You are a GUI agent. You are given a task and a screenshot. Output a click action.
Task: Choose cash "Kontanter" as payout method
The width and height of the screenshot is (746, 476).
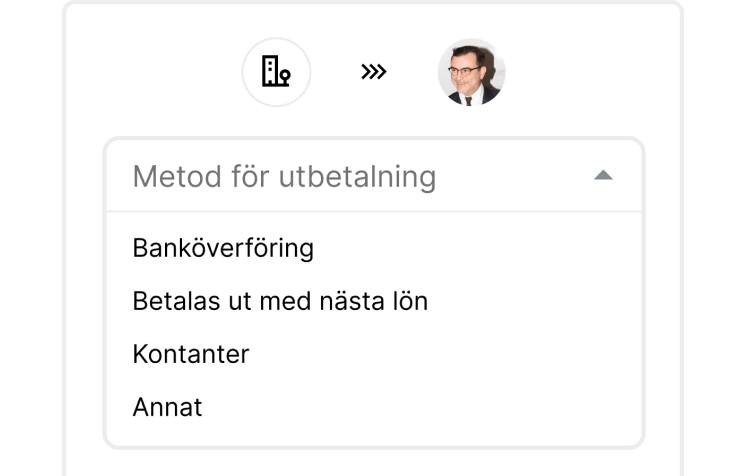pos(191,354)
